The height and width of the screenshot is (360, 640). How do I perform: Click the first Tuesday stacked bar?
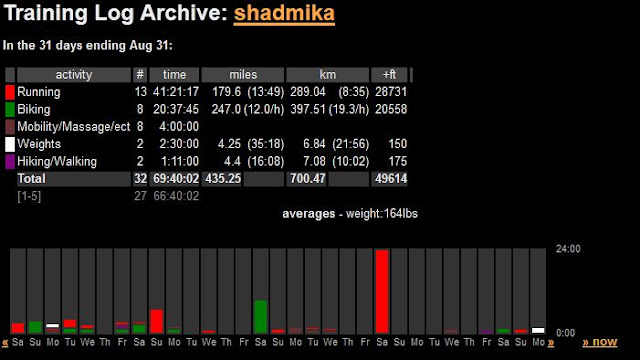[x=70, y=327]
